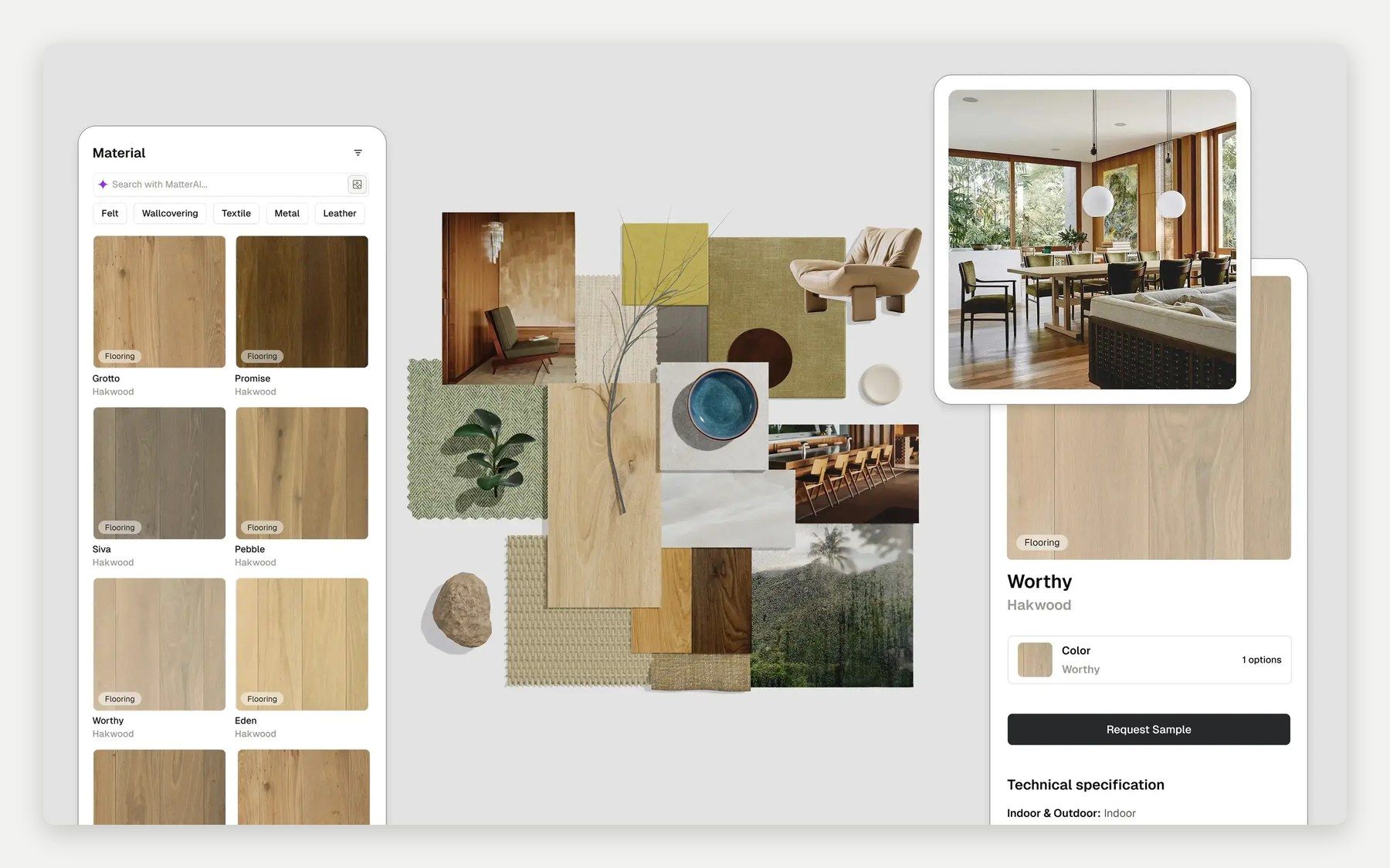Click the Grotto material name
Screen dimensions: 1390x868
coord(106,378)
